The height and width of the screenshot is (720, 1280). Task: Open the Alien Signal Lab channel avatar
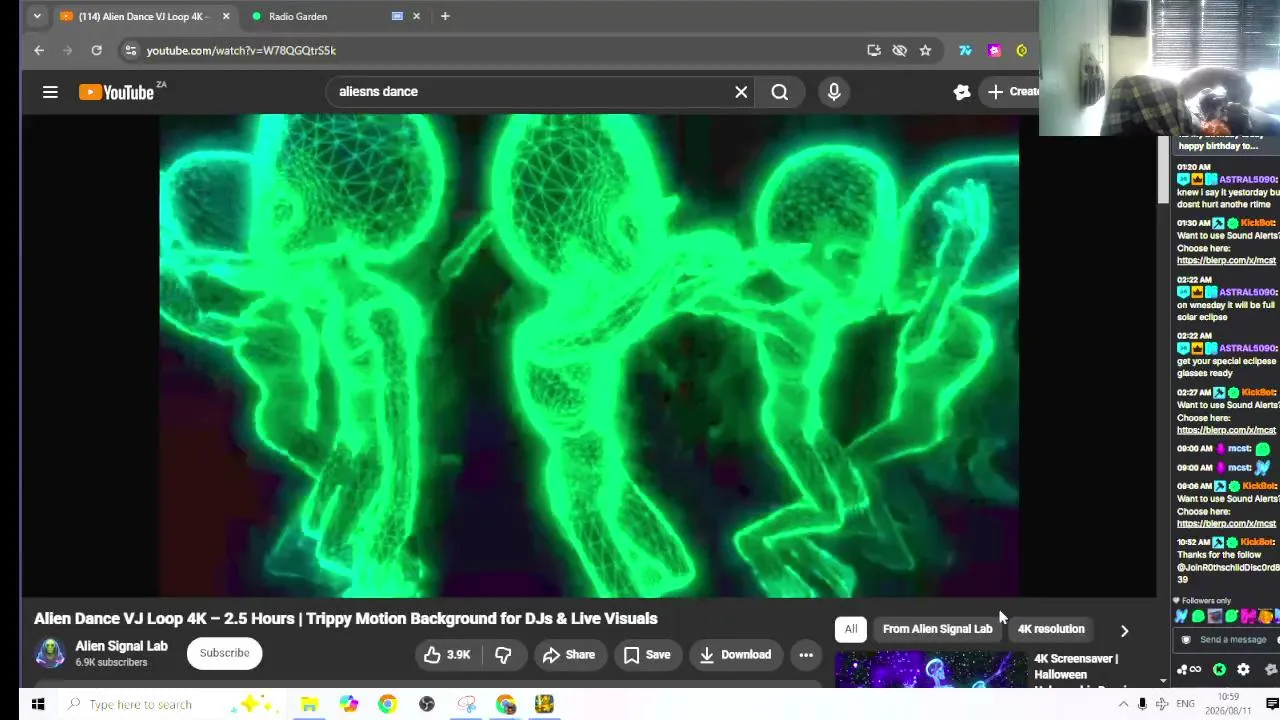pos(50,653)
